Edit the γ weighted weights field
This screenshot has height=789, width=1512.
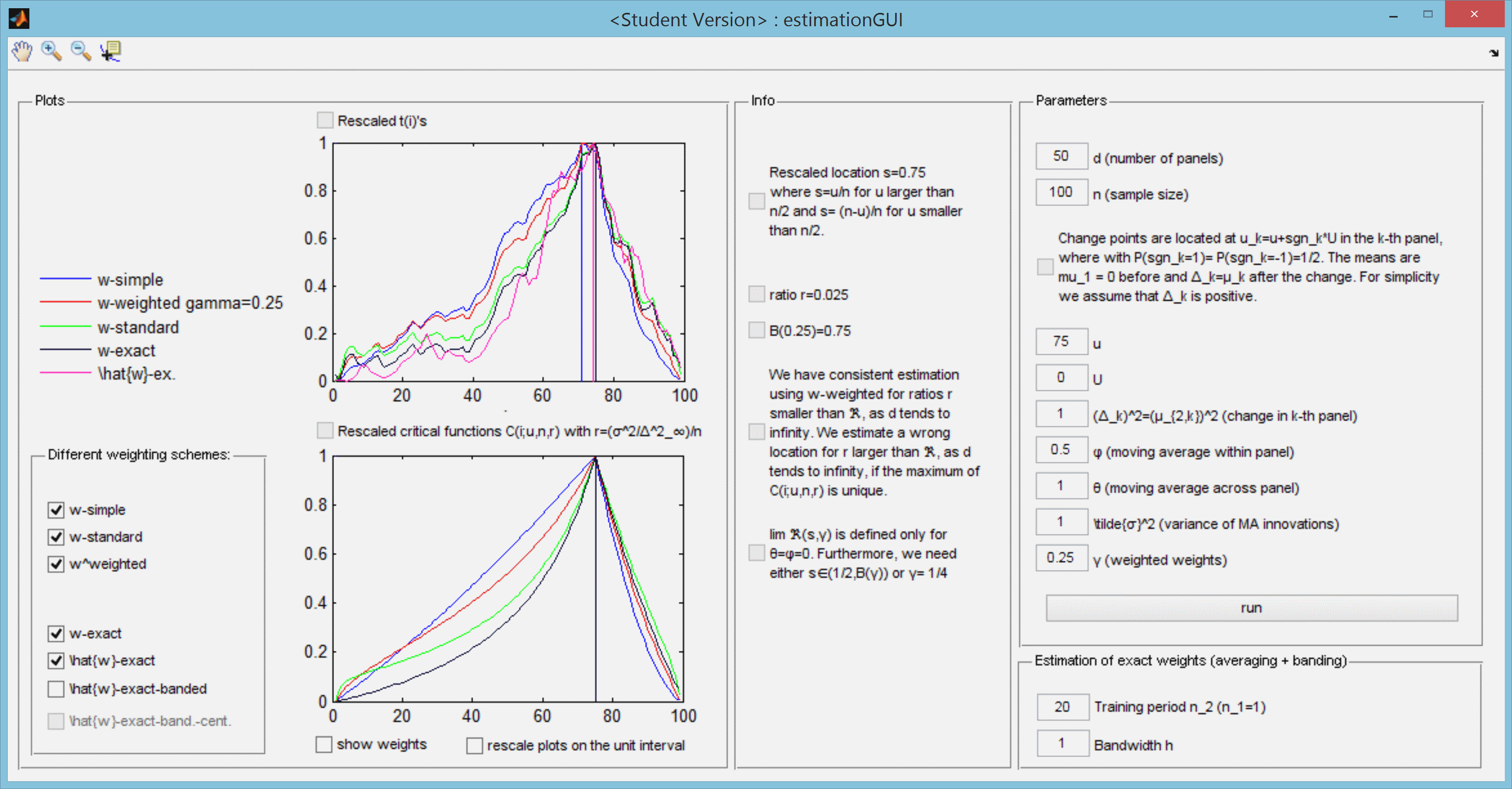[1061, 558]
